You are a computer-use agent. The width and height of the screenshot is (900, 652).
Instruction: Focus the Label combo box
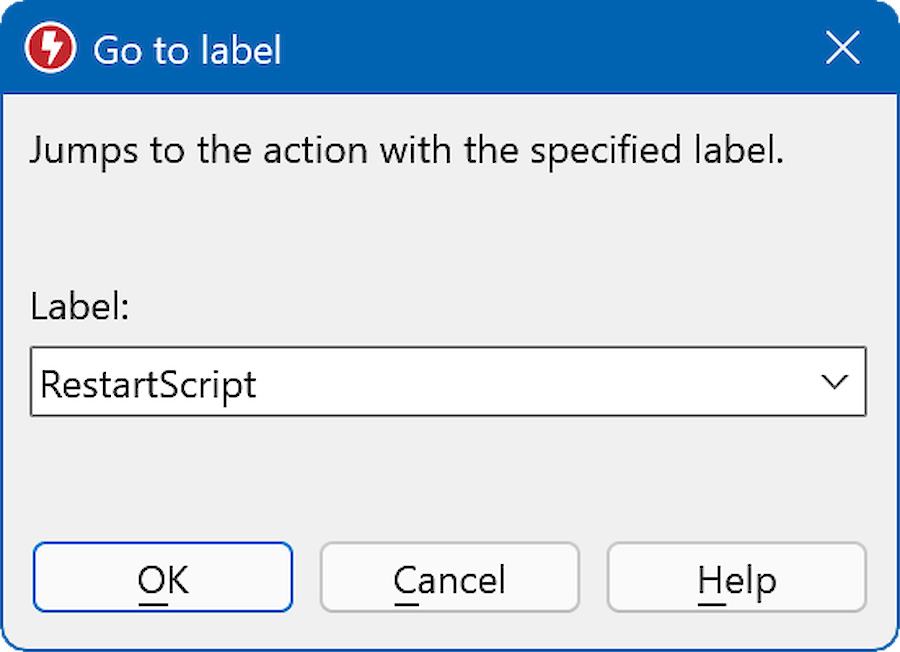(x=448, y=382)
